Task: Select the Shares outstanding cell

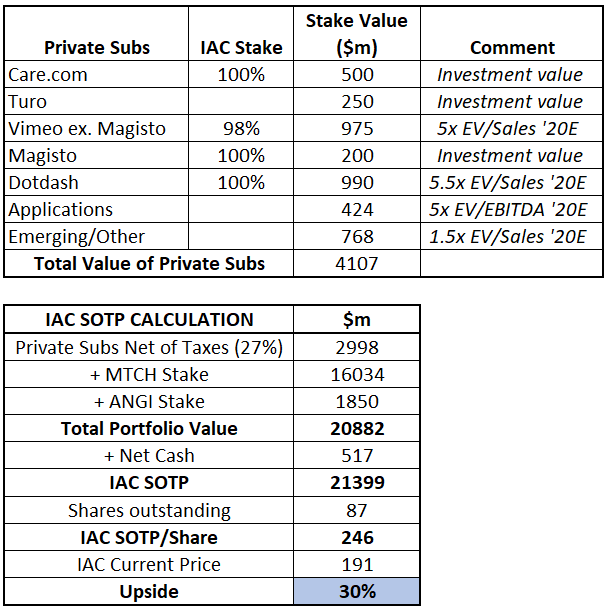Action: [149, 510]
